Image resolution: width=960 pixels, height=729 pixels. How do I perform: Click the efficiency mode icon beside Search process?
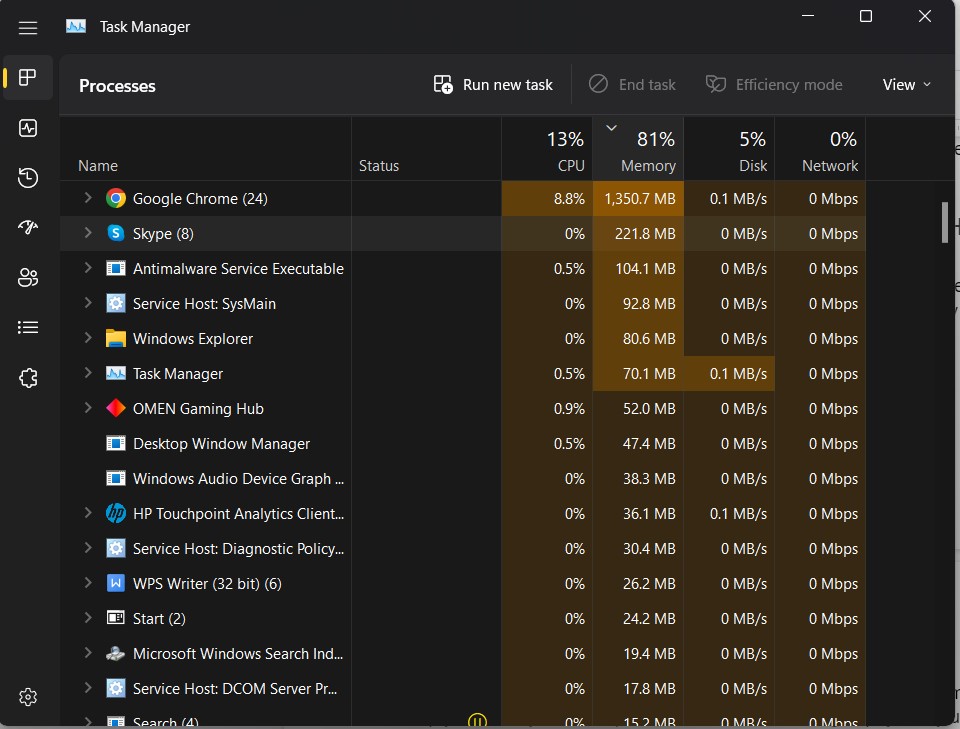477,720
